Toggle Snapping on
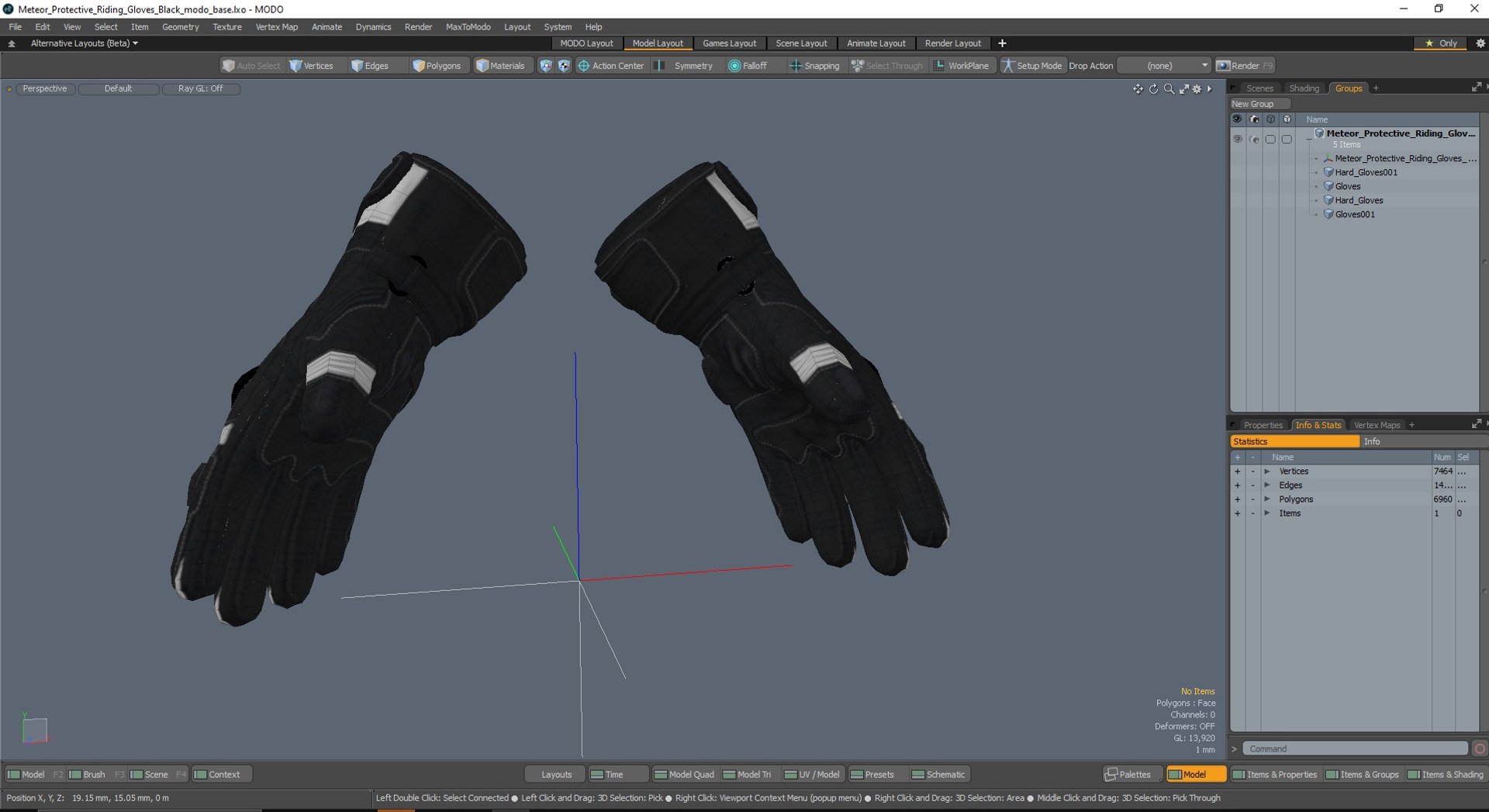The height and width of the screenshot is (812, 1489). [x=814, y=66]
